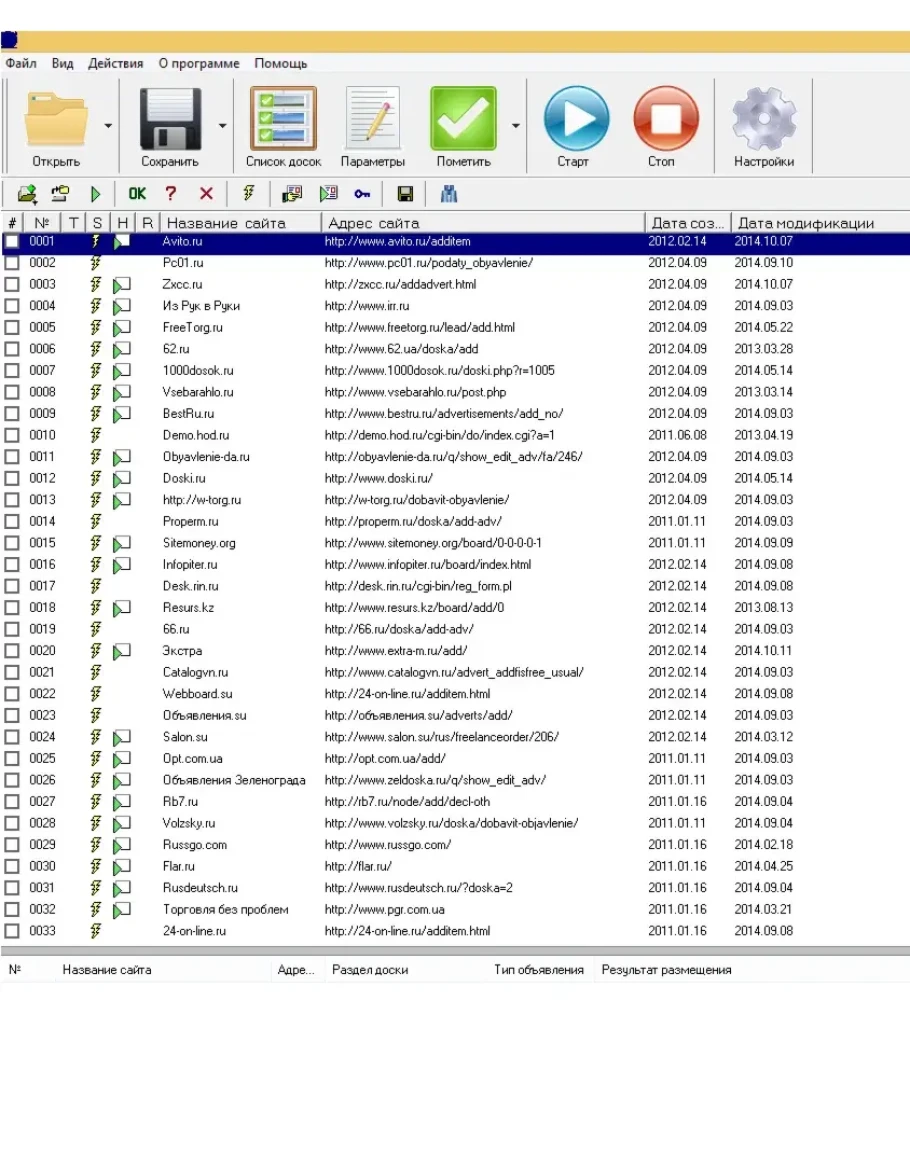
Task: Click the red question mark icon
Action: (x=171, y=194)
